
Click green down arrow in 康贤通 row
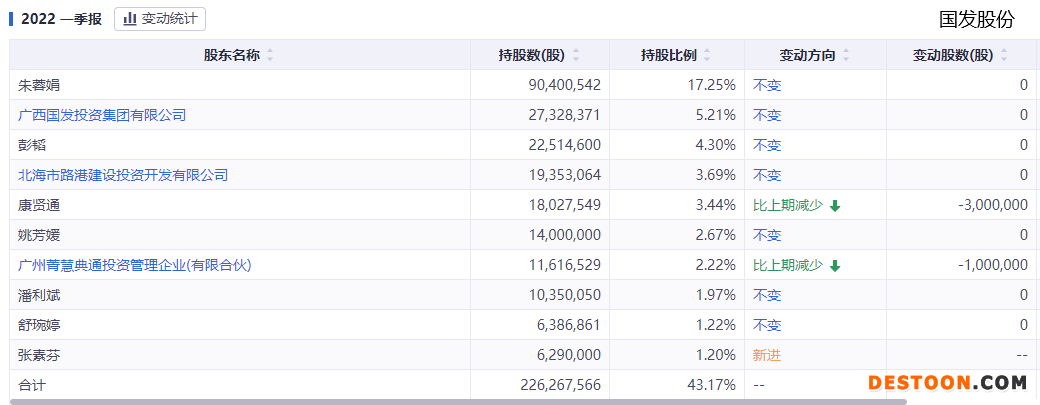[835, 206]
